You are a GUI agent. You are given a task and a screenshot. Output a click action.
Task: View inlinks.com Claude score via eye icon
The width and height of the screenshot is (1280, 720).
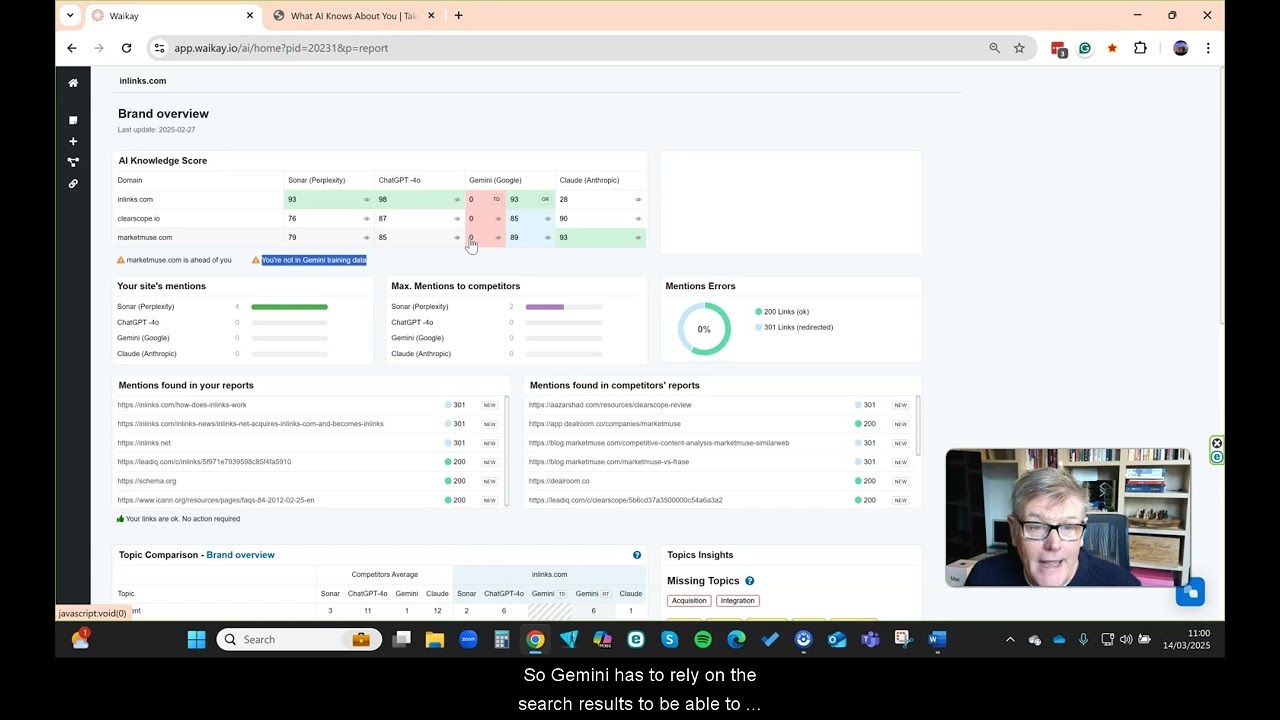[638, 200]
